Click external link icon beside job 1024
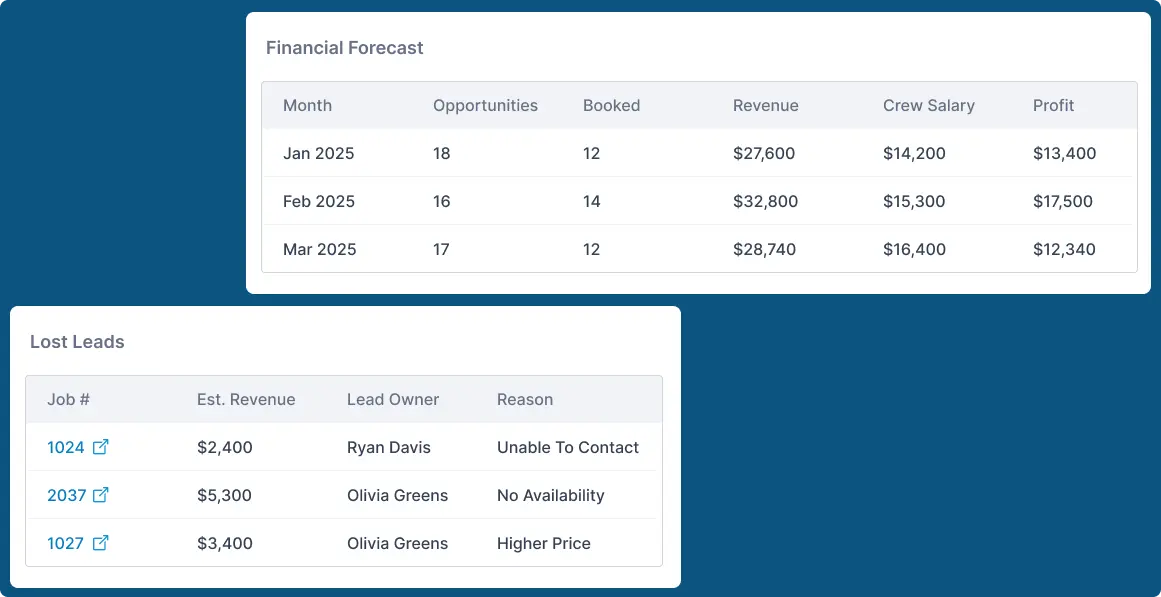Screen dimensions: 1161x597 coord(100,447)
